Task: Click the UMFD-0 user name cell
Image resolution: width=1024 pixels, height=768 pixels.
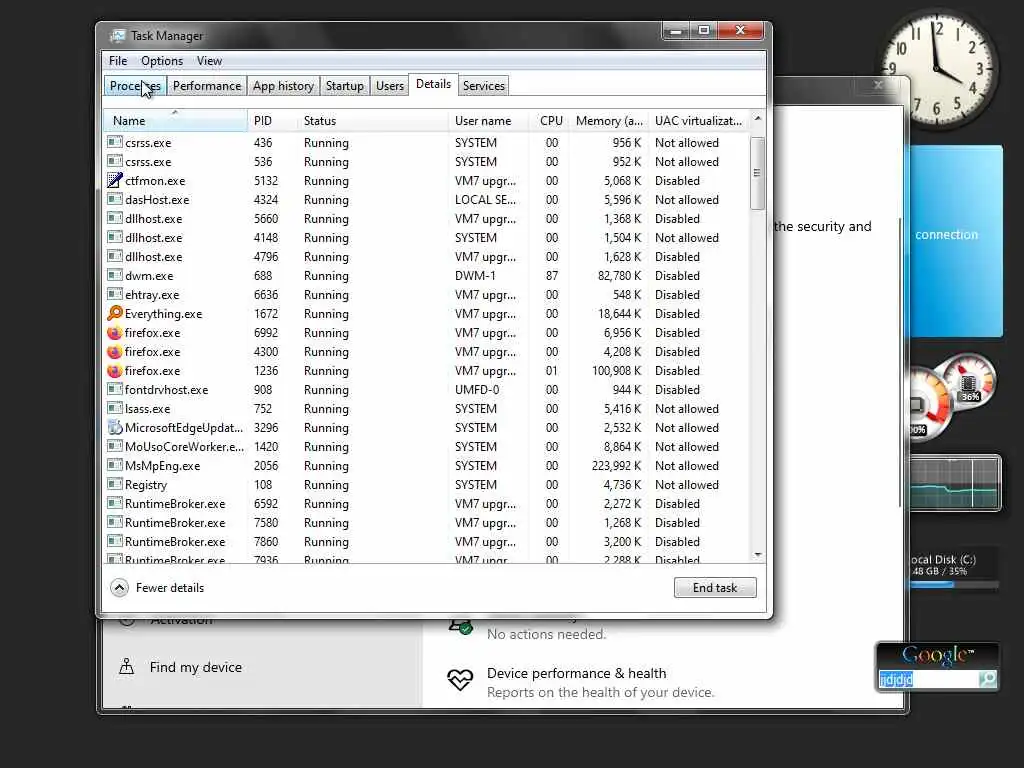Action: [477, 390]
